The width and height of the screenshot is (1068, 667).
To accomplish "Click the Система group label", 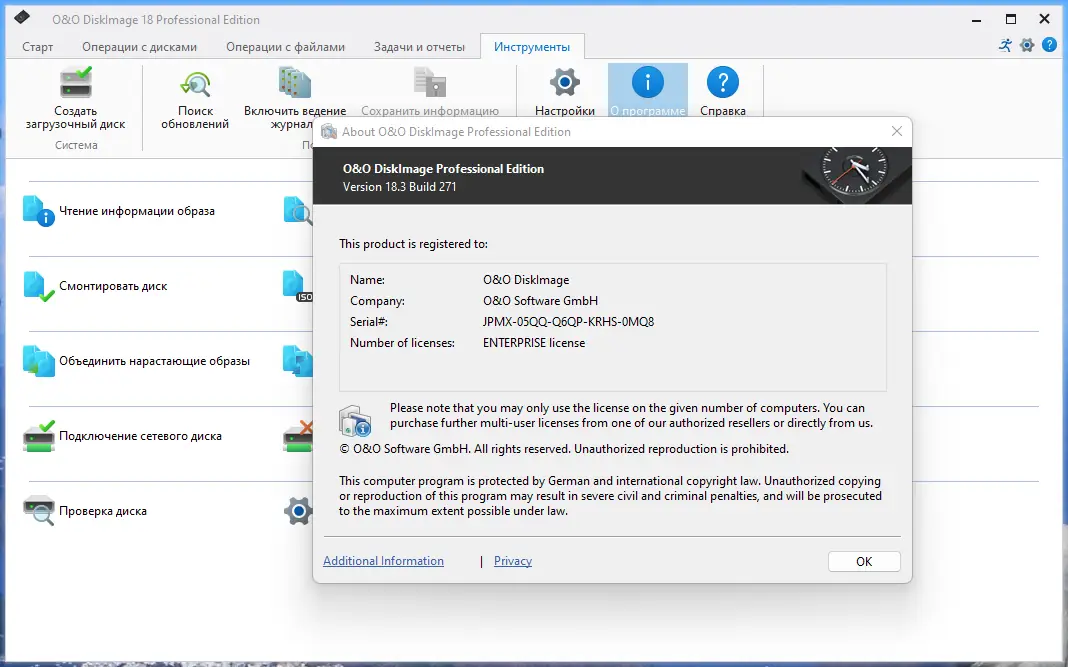I will [x=76, y=145].
